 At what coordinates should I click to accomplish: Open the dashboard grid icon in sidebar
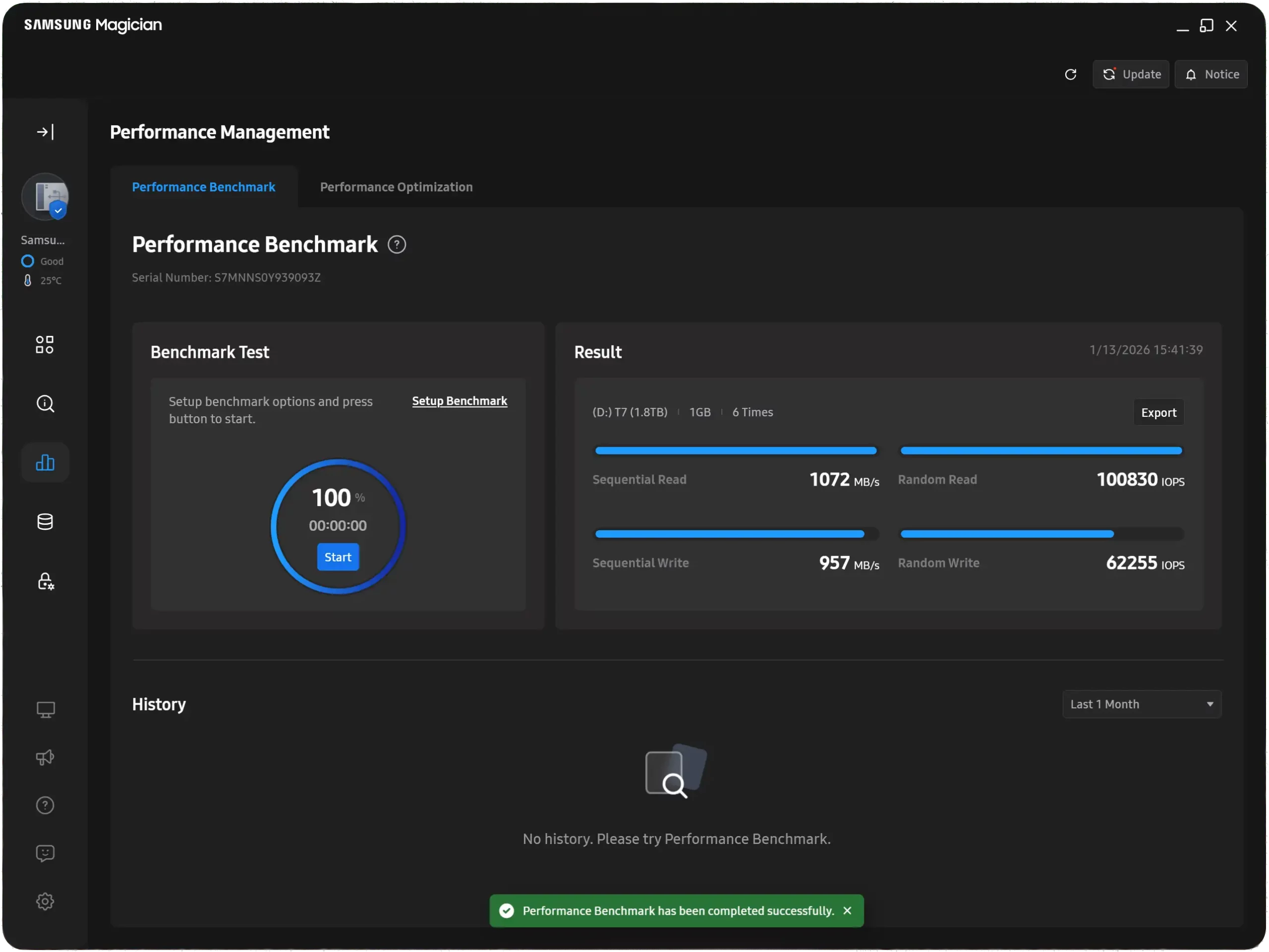(45, 344)
